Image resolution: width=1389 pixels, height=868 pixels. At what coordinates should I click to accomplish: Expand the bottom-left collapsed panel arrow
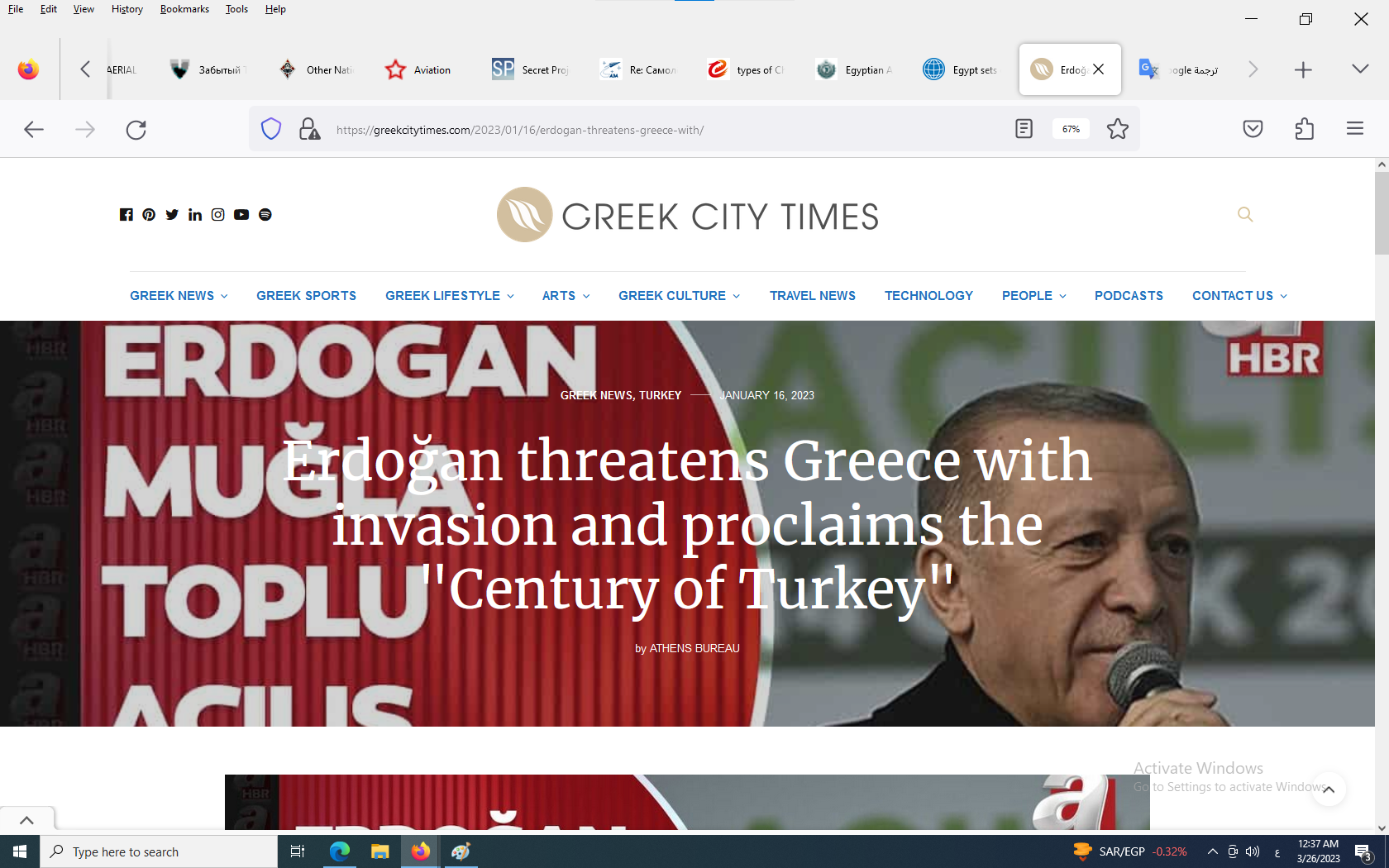[x=26, y=821]
